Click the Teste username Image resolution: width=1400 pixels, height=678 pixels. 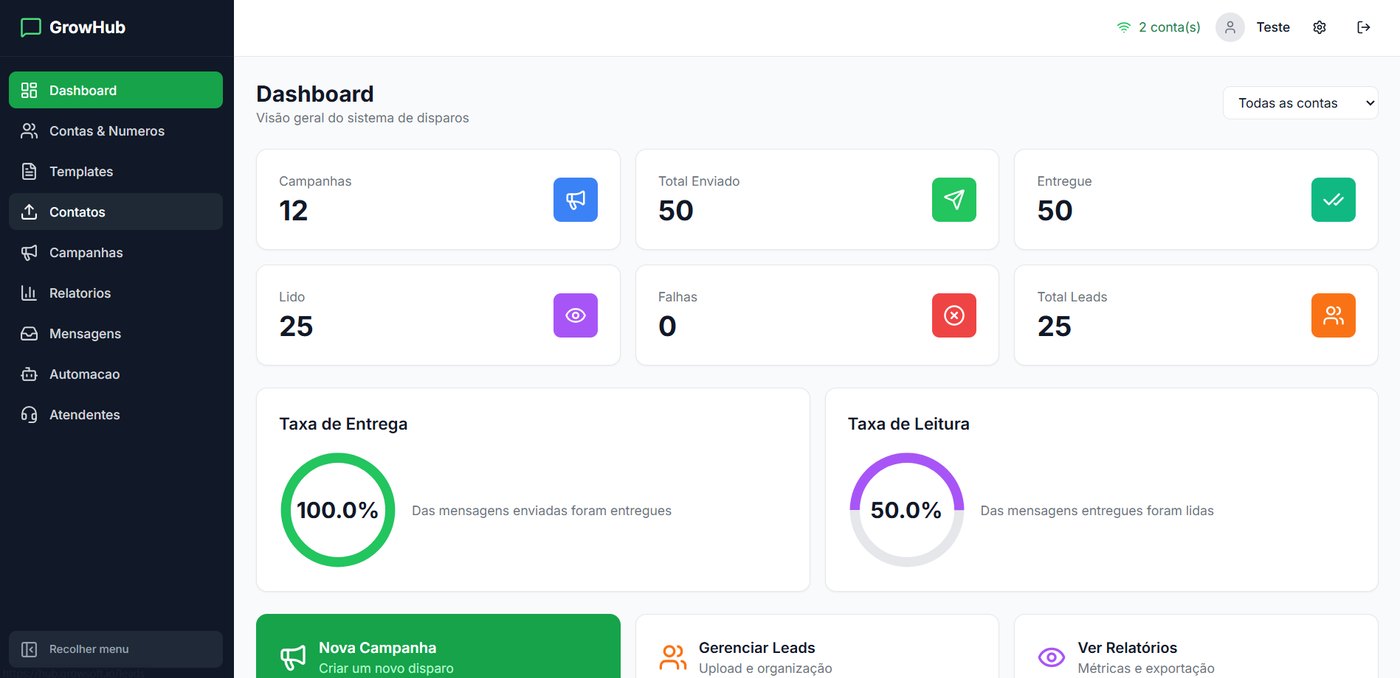point(1273,27)
